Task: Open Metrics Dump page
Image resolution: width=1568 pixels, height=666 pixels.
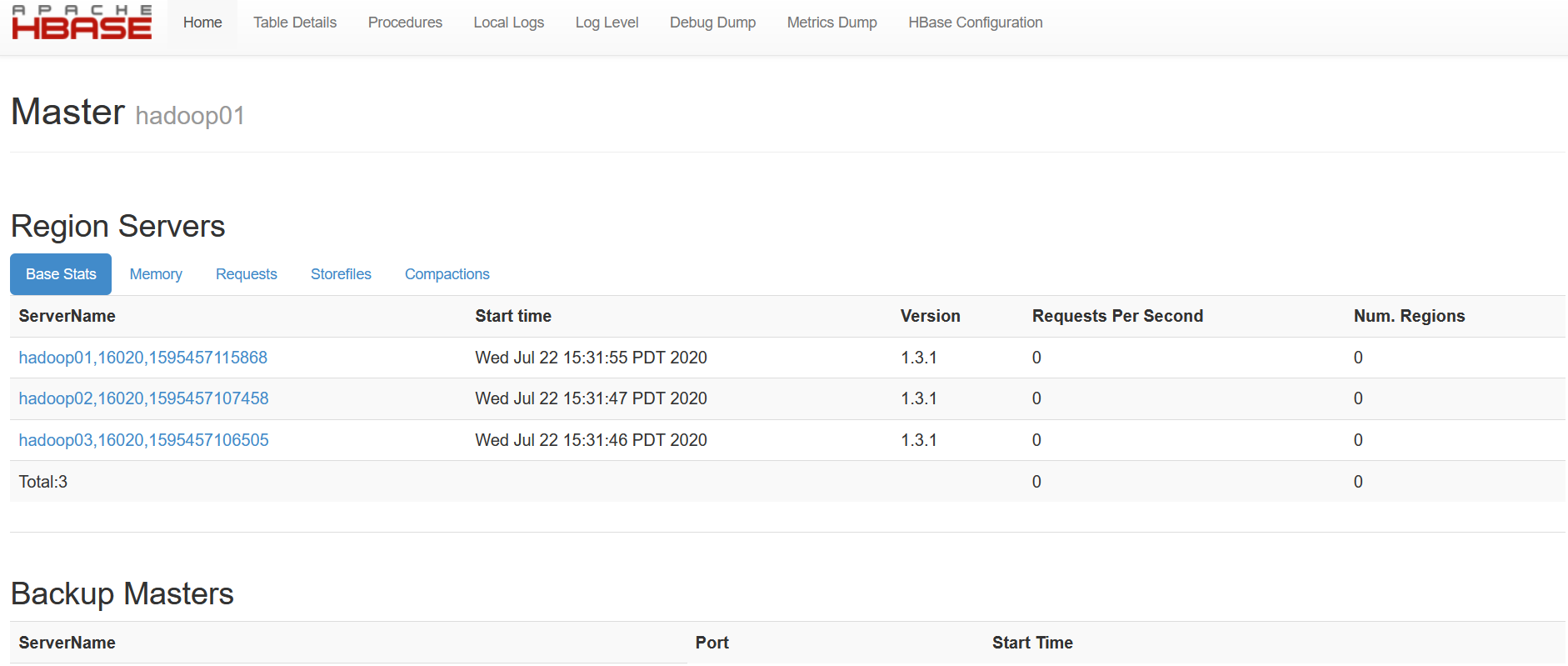Action: tap(831, 23)
